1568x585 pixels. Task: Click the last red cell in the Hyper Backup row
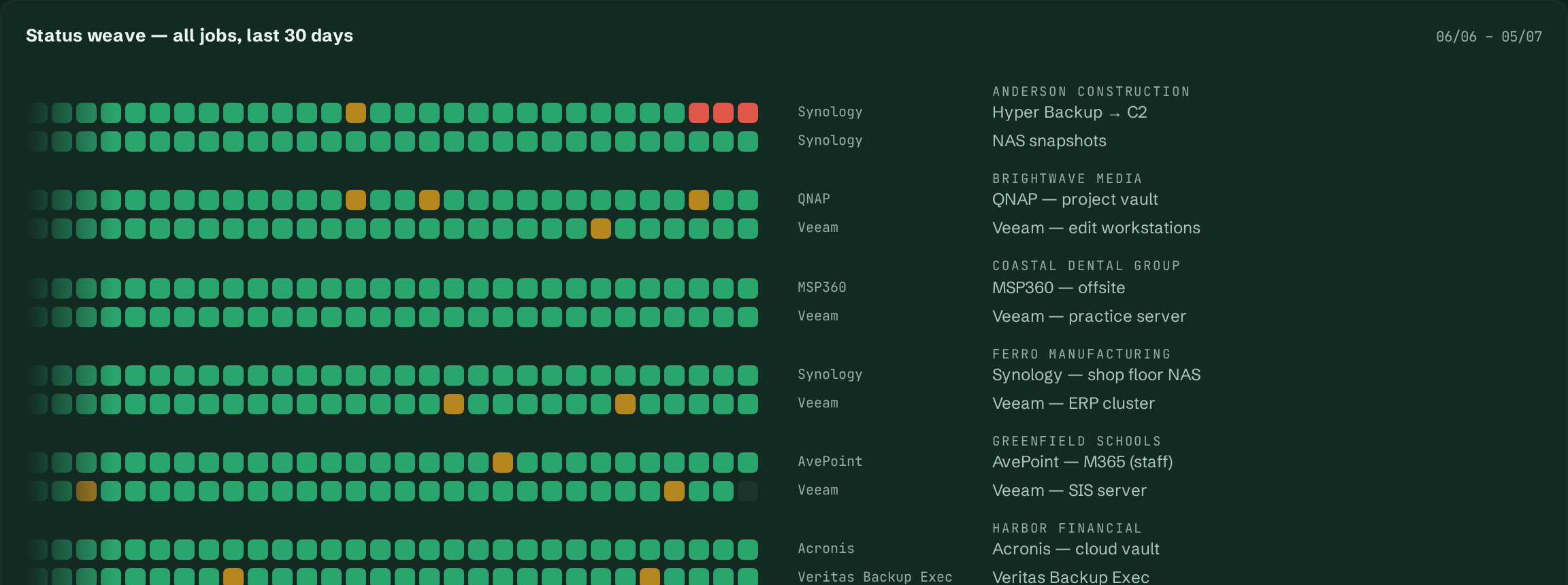tap(748, 113)
